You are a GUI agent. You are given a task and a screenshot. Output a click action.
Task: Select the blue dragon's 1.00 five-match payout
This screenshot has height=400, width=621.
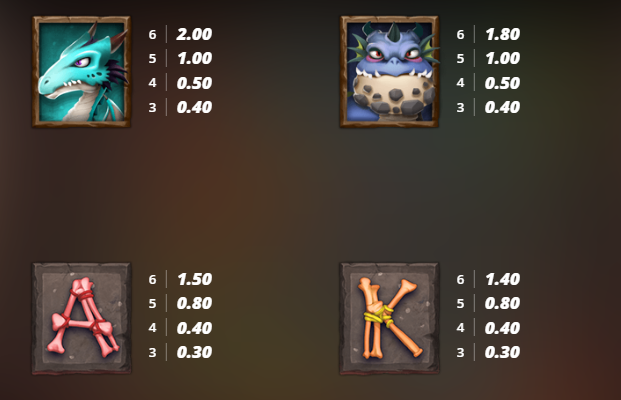503,58
